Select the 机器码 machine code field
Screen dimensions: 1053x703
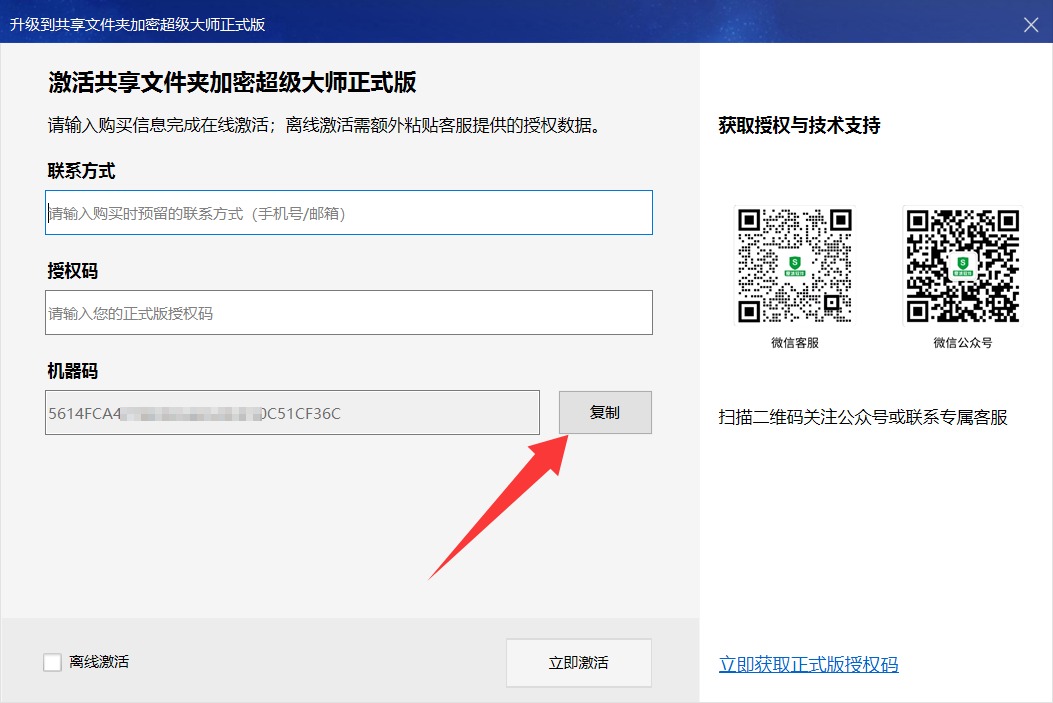click(x=292, y=413)
